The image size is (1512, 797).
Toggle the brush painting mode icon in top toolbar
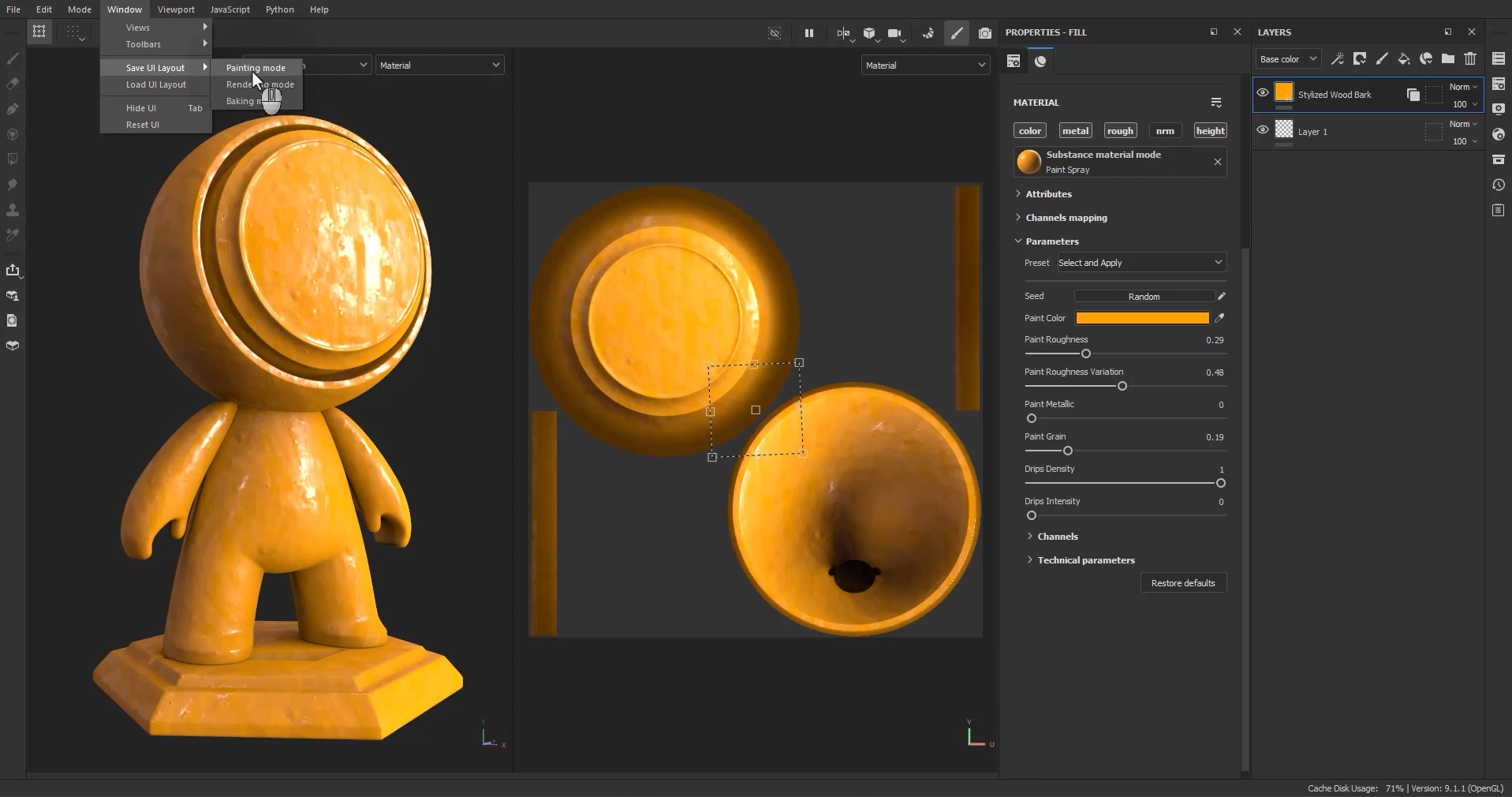pyautogui.click(x=957, y=33)
